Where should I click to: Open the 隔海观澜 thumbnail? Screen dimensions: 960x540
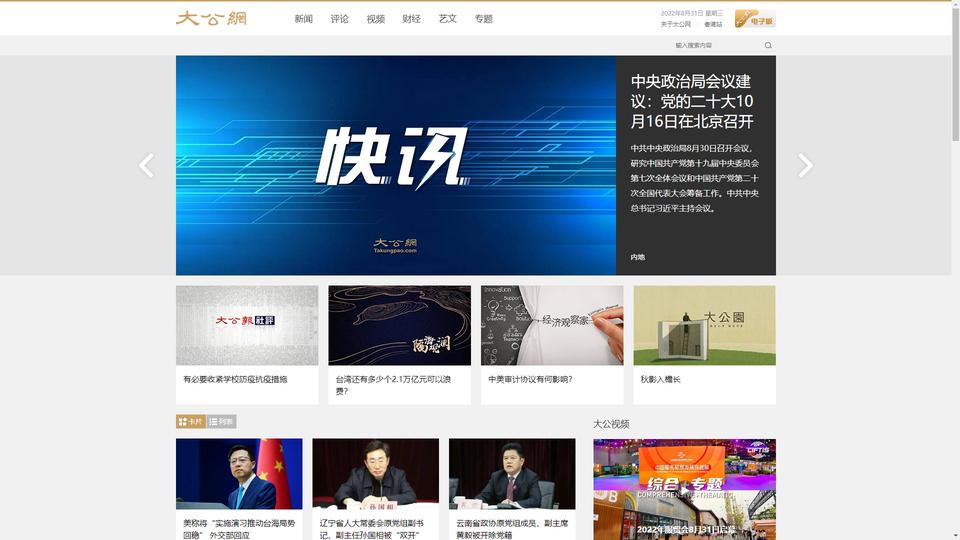point(399,325)
